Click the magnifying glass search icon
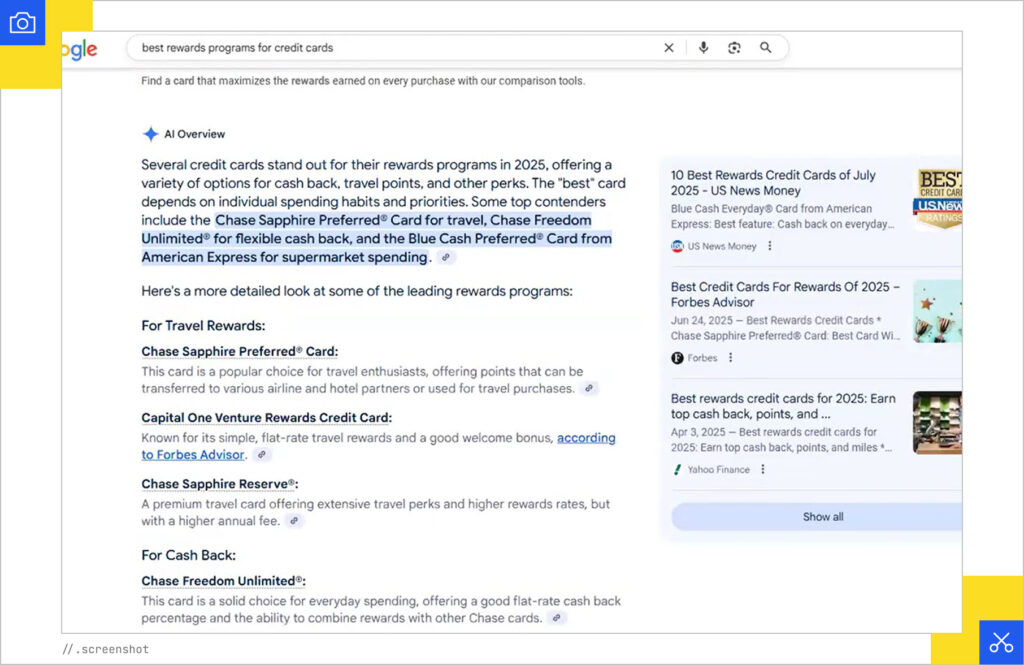1024x665 pixels. click(x=765, y=47)
